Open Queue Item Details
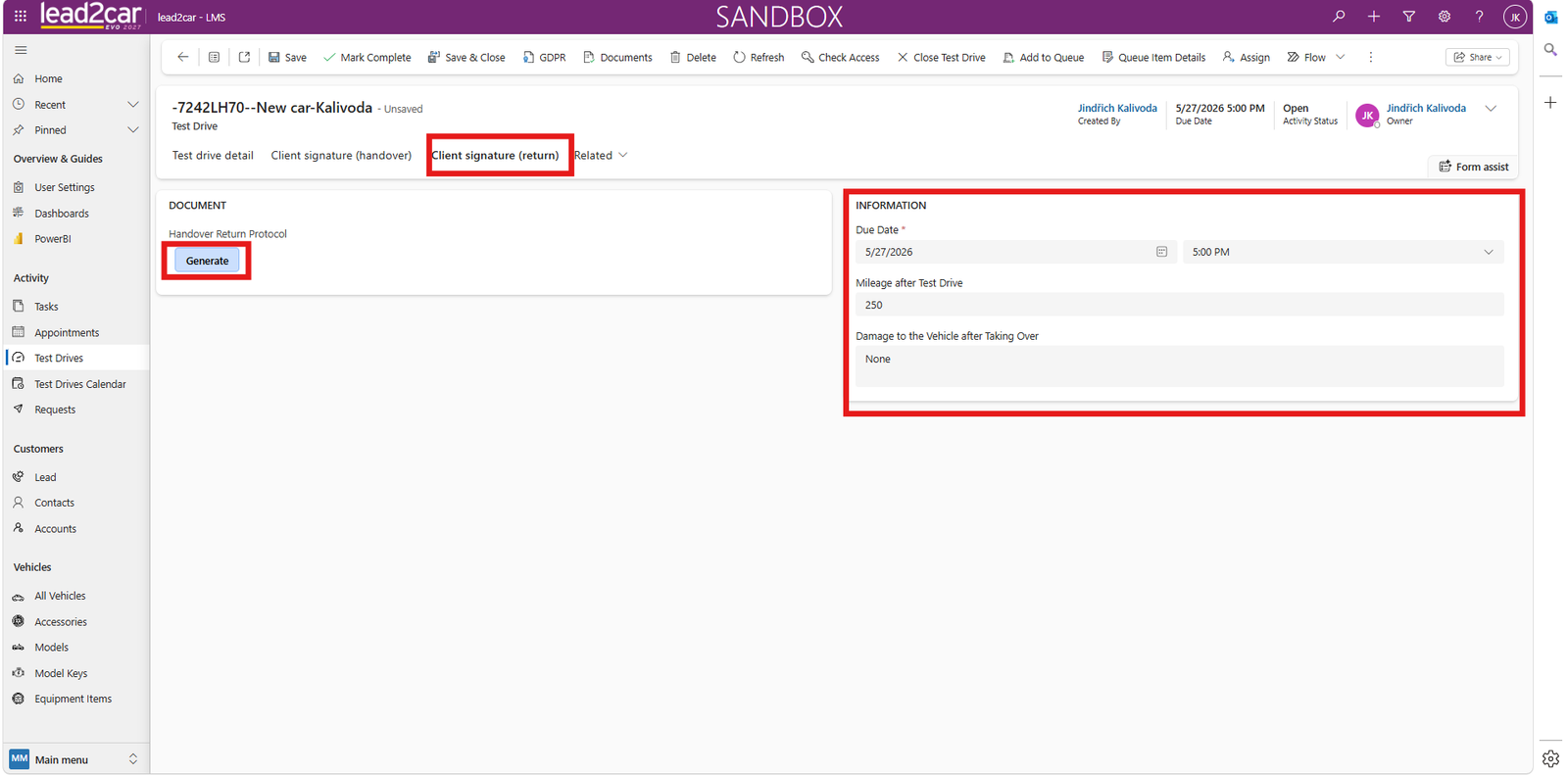 [x=1153, y=57]
